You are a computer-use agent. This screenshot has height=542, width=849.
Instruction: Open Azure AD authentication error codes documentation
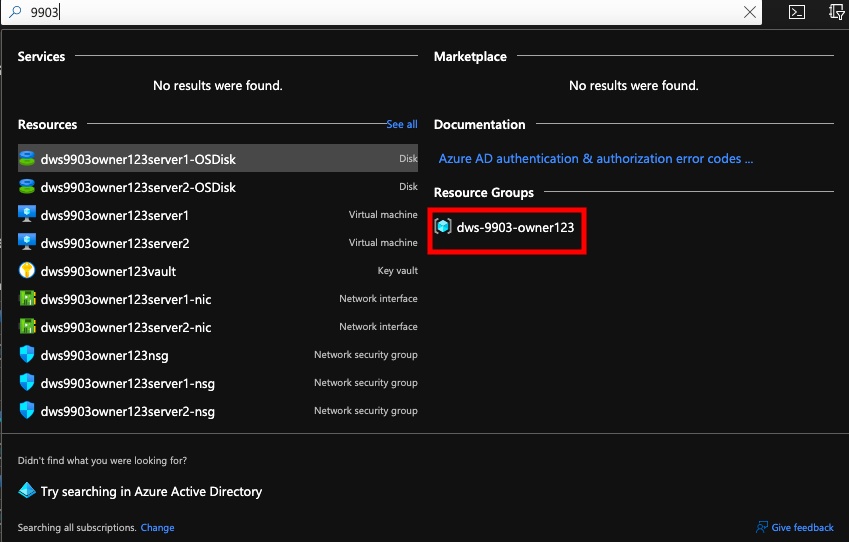click(x=596, y=159)
